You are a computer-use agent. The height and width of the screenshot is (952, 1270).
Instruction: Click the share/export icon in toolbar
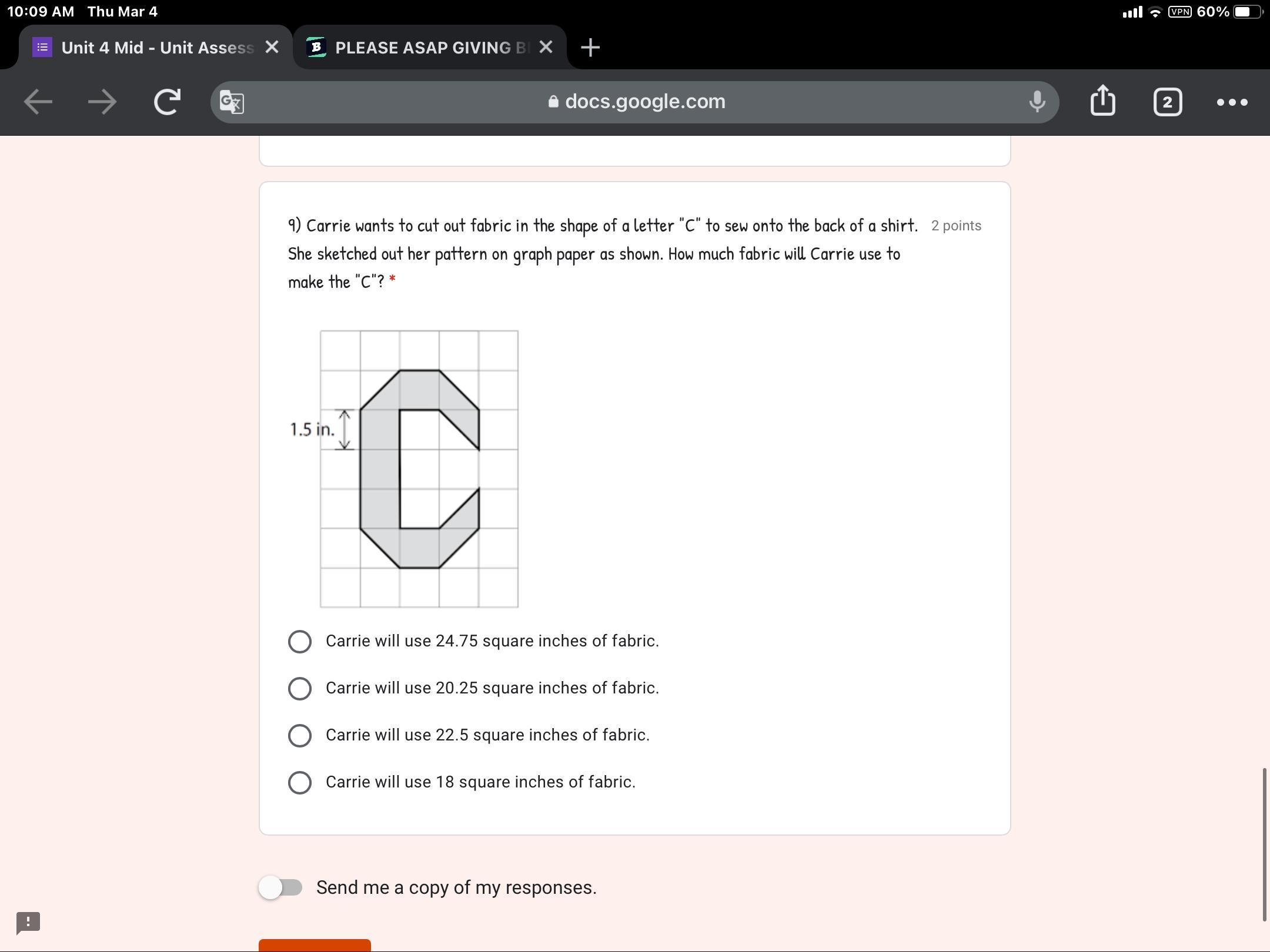tap(1103, 100)
